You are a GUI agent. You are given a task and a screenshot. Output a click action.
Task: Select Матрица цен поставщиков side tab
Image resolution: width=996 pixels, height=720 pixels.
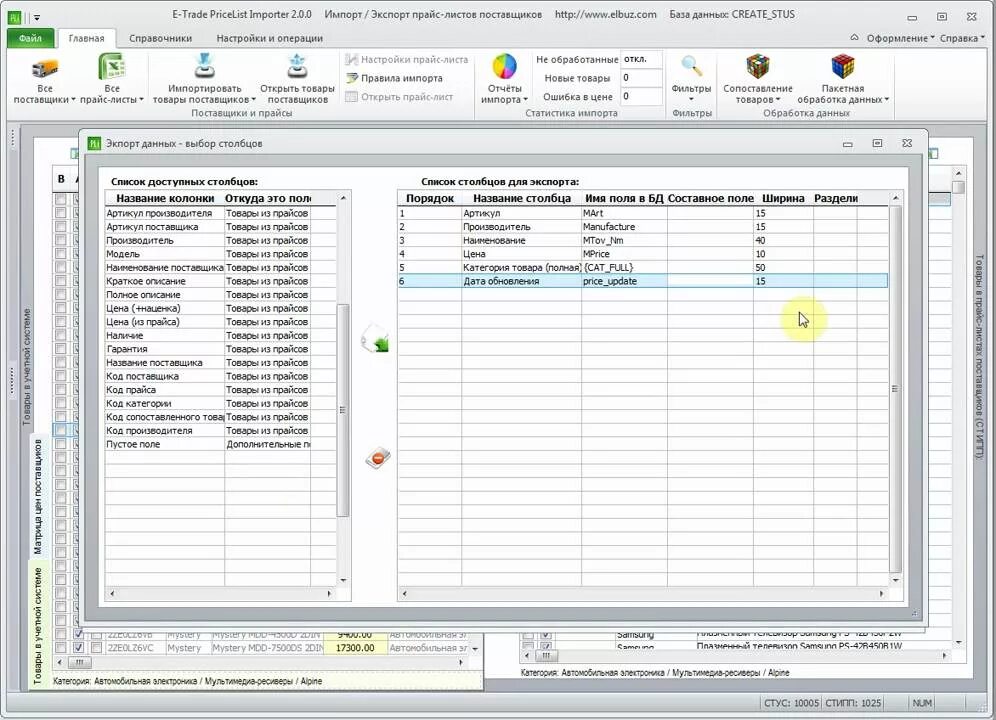coord(37,496)
